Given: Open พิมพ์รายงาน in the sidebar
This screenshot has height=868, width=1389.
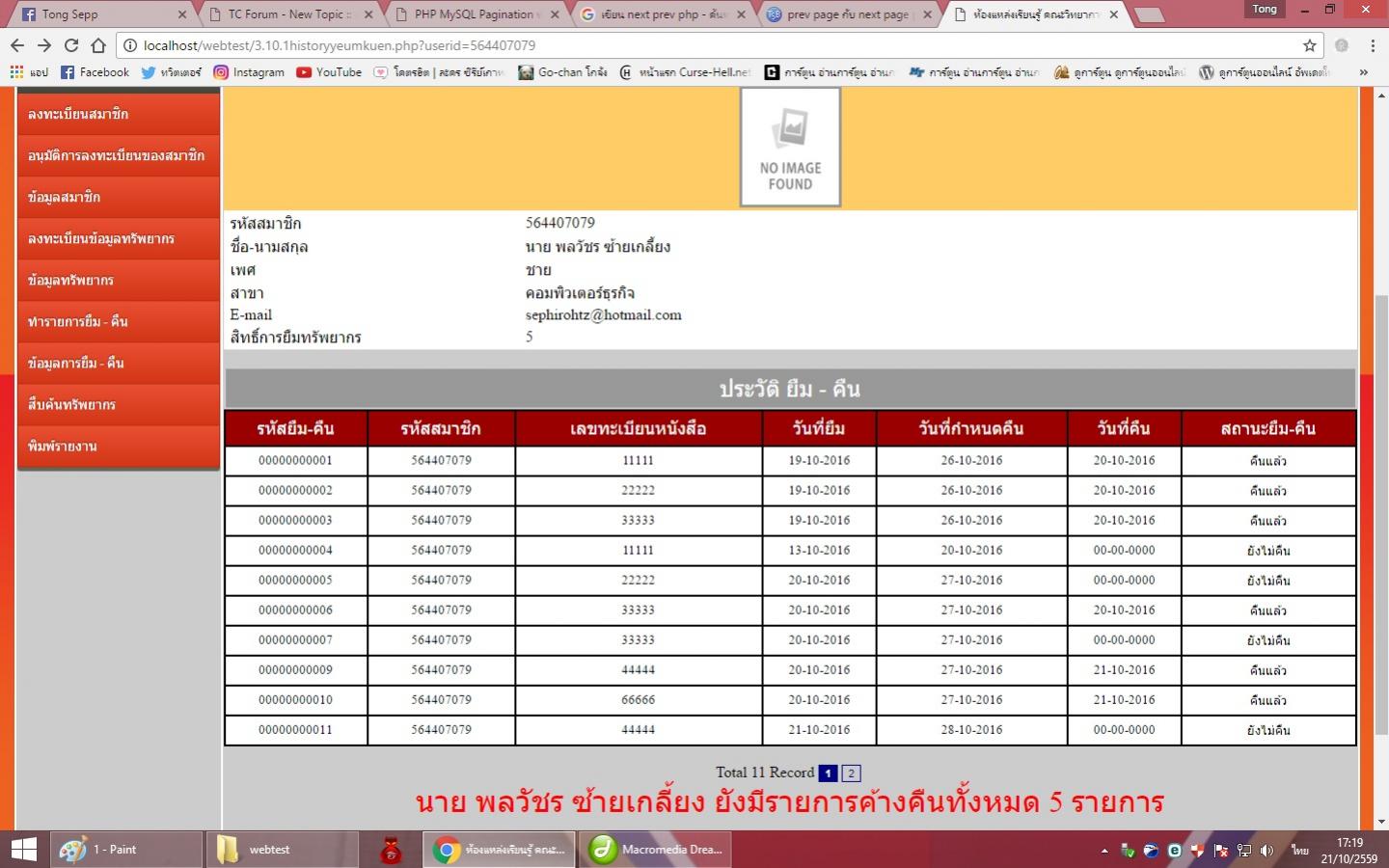Looking at the screenshot, I should tap(119, 446).
